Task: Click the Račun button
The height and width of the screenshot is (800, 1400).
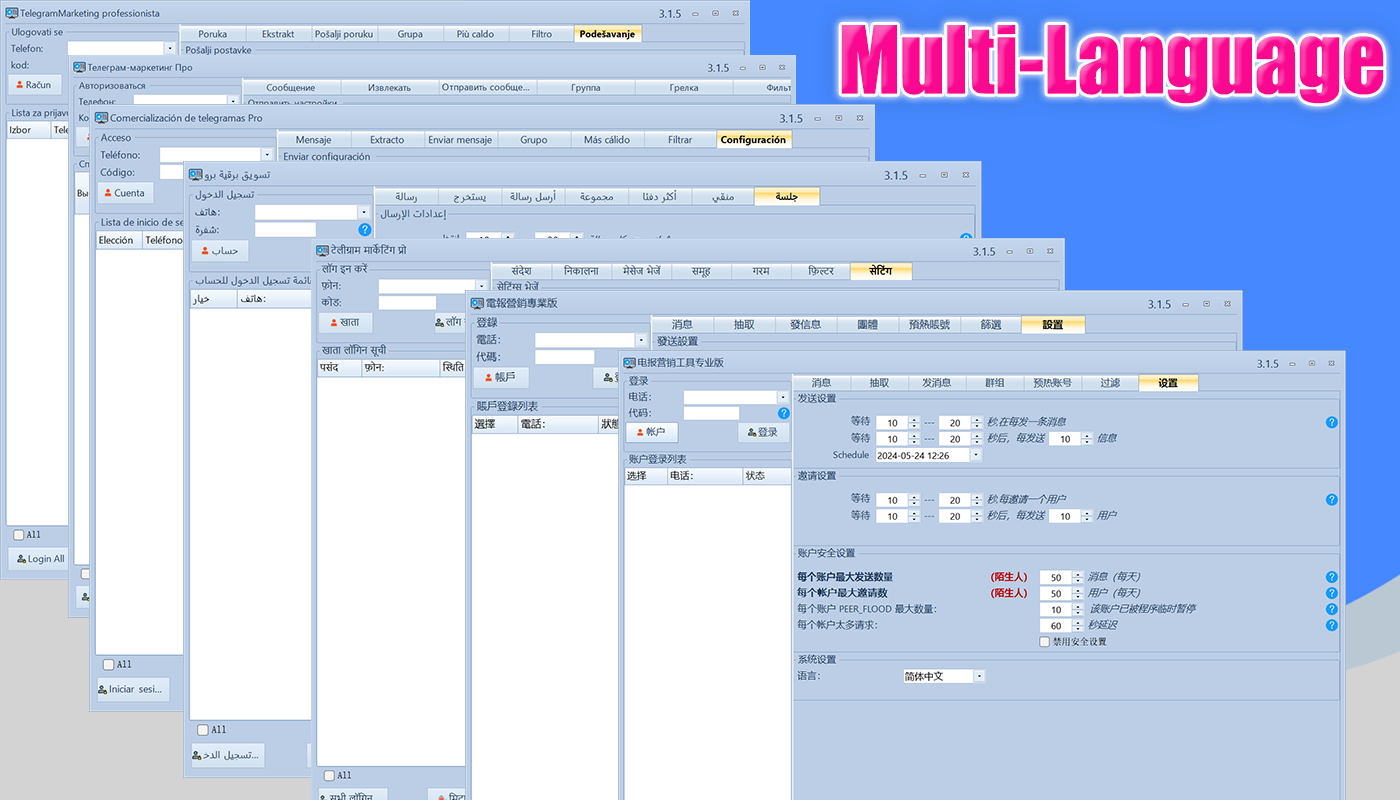Action: [x=34, y=85]
